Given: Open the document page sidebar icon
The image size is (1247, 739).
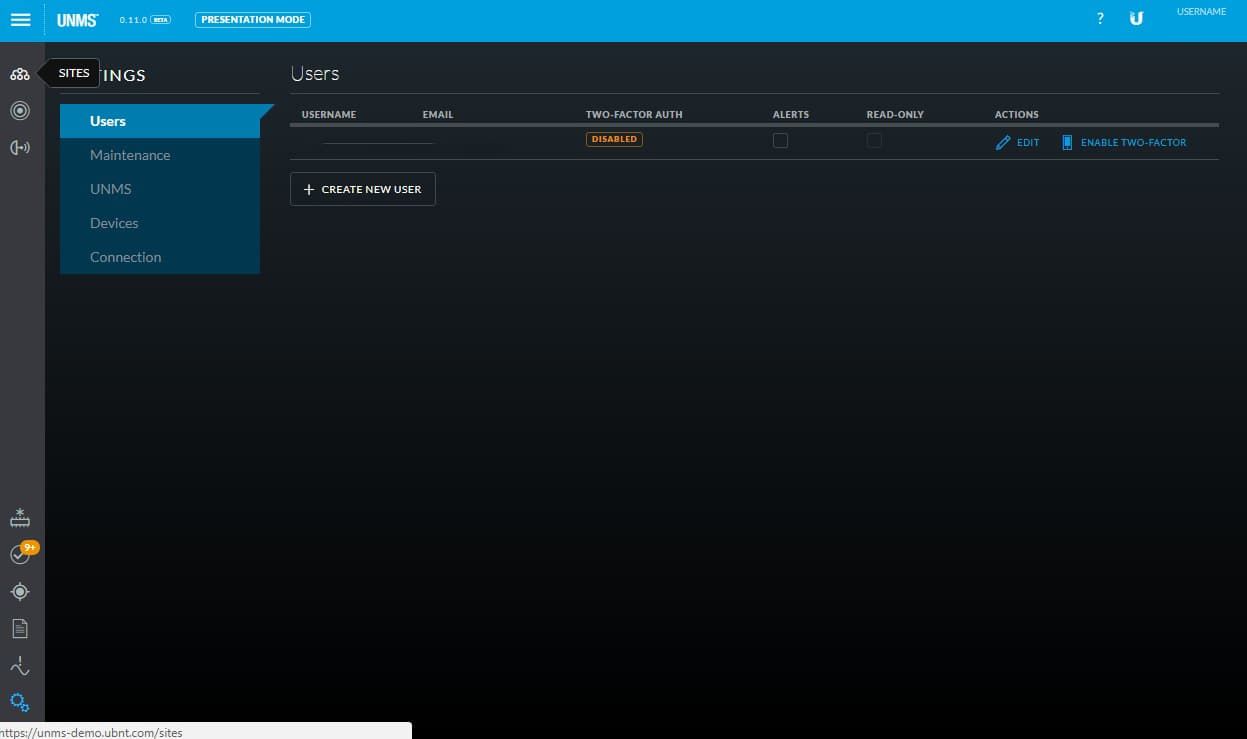Looking at the screenshot, I should coord(20,629).
